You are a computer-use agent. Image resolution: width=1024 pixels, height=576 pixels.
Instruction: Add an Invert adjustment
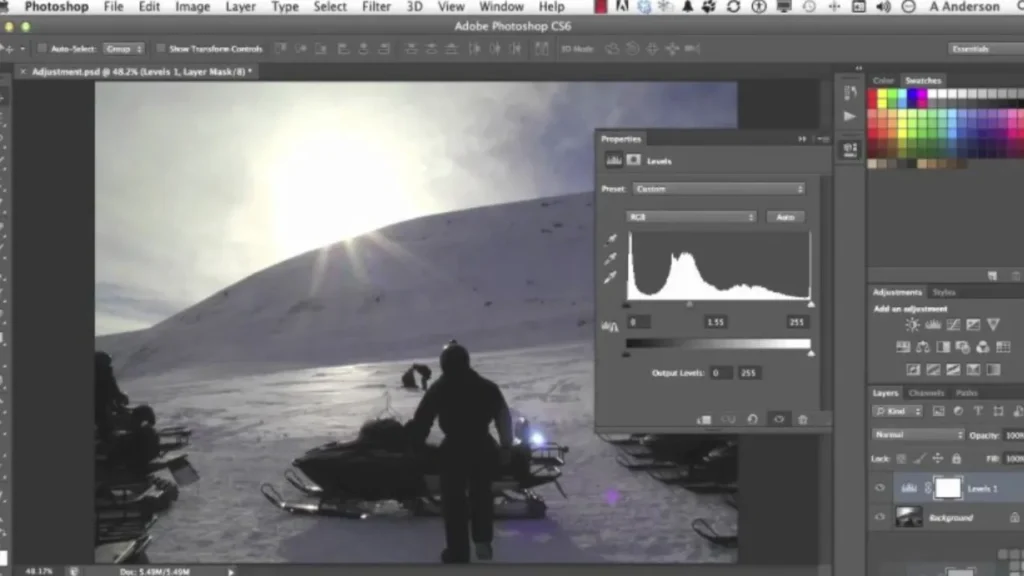point(913,370)
